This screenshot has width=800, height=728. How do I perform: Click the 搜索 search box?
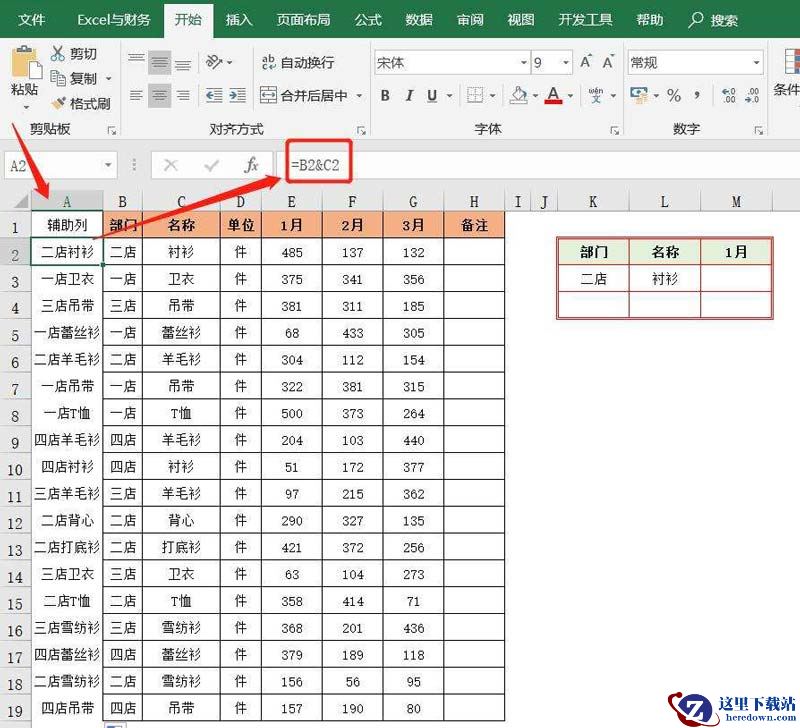[x=714, y=20]
